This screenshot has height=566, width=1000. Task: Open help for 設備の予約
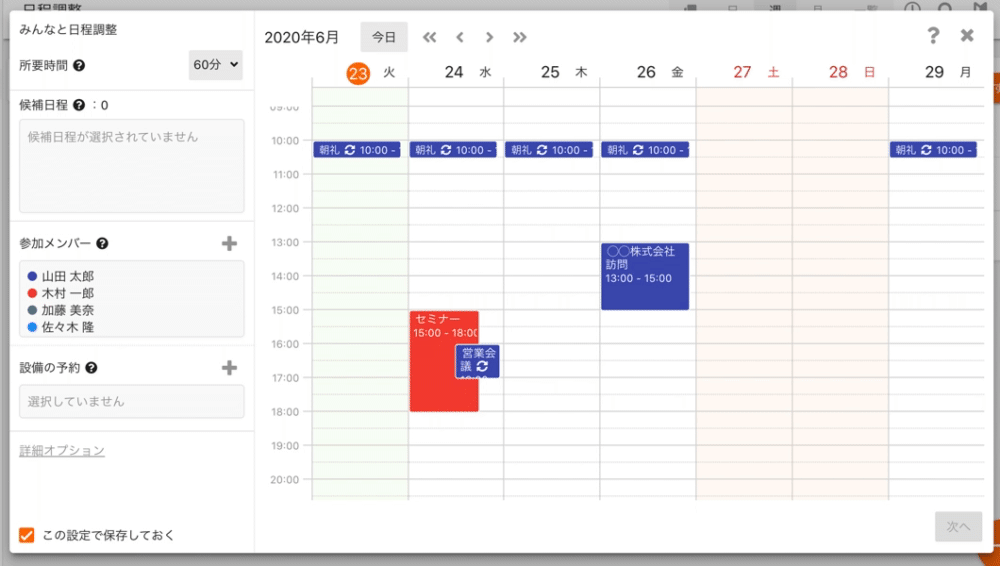[x=91, y=368]
